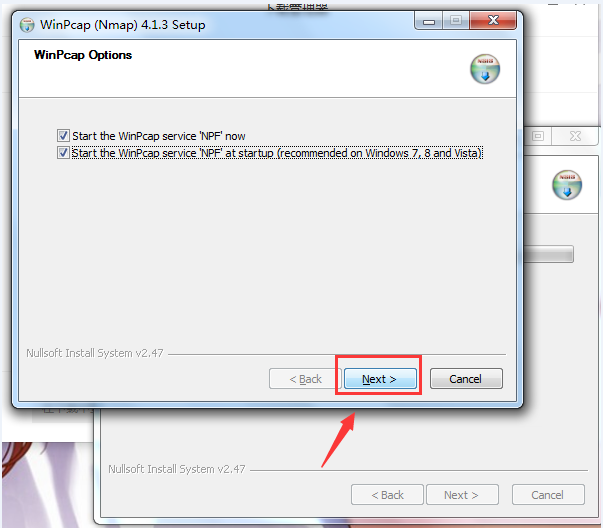Click < Back in the background installer window

point(387,495)
